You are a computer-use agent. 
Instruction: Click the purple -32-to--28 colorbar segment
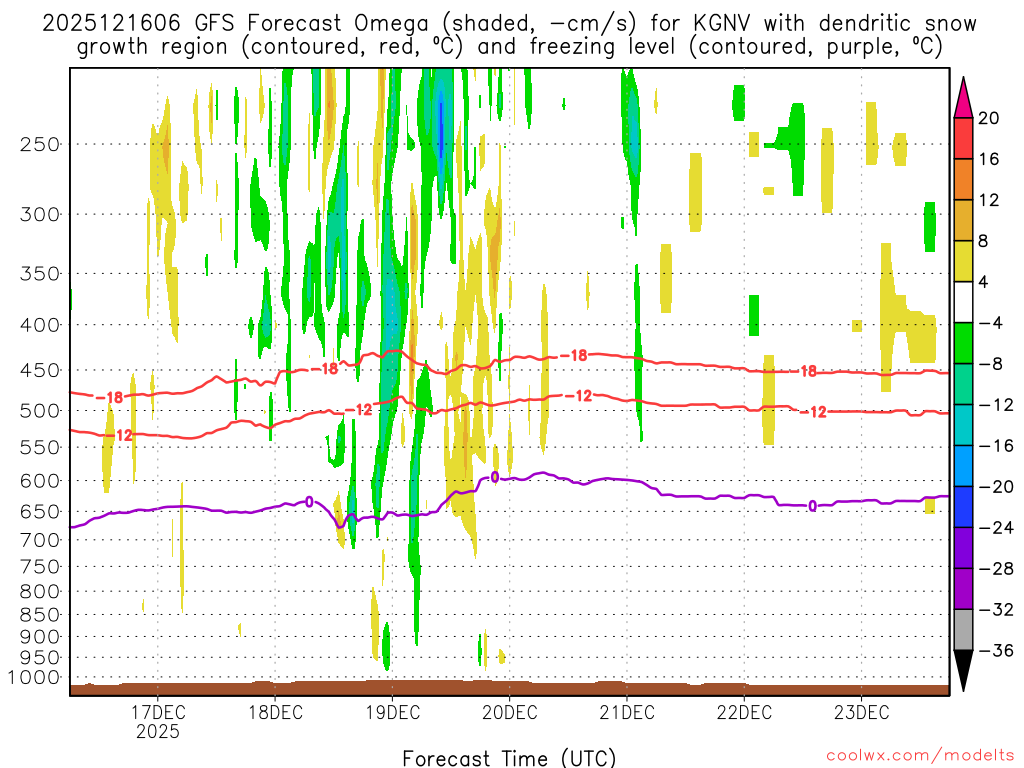[x=963, y=589]
